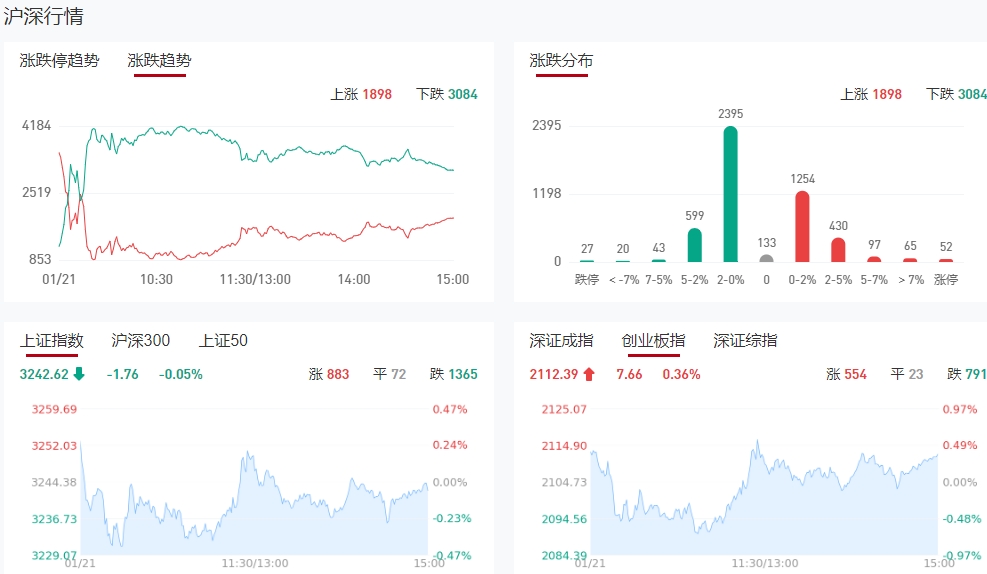Click the 20 bar for <-7%

pos(623,261)
